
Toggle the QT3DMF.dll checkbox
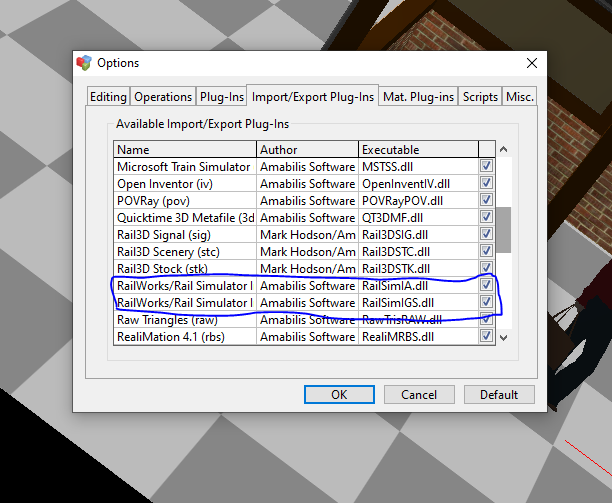coord(486,217)
